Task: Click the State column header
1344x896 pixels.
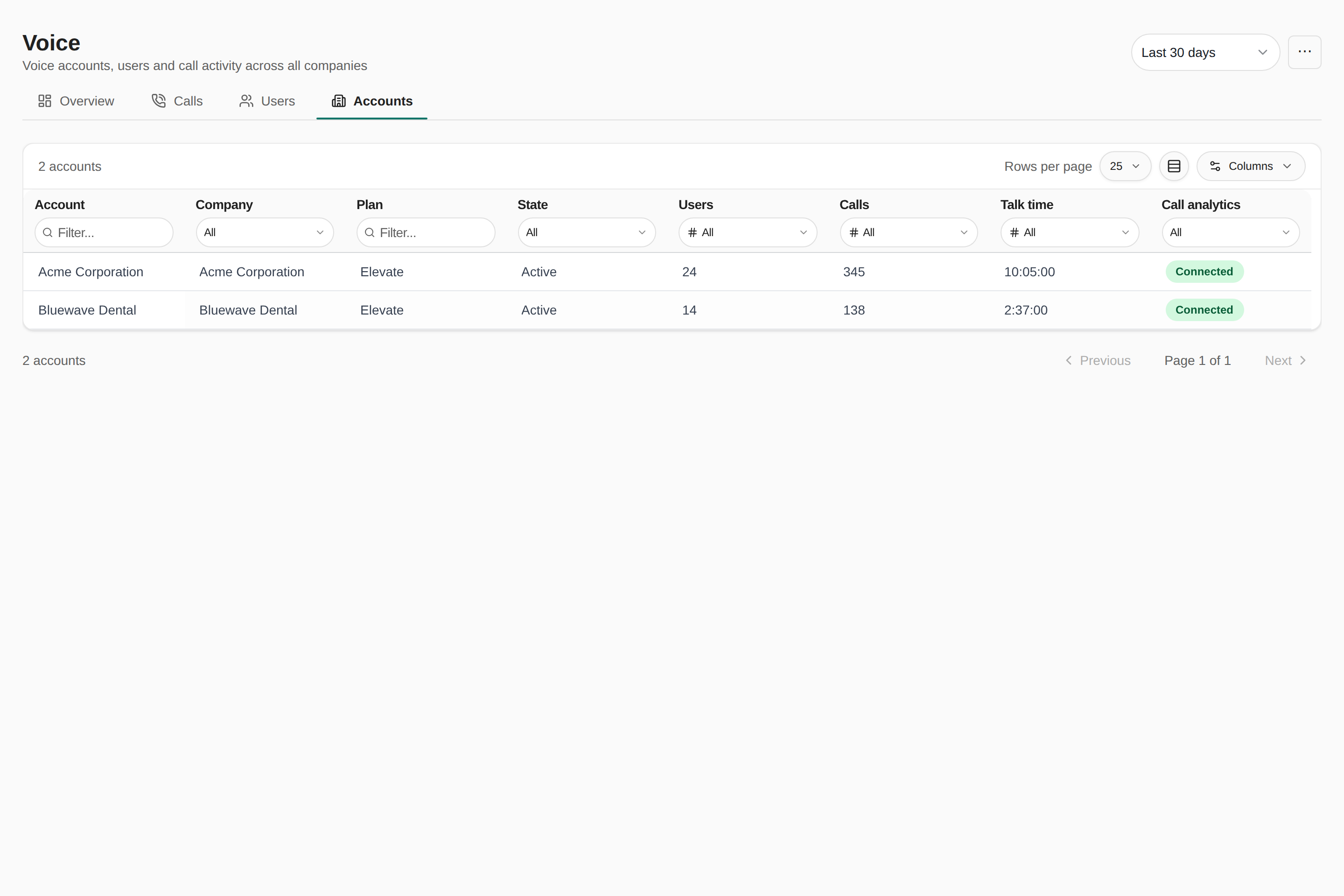Action: pos(532,204)
